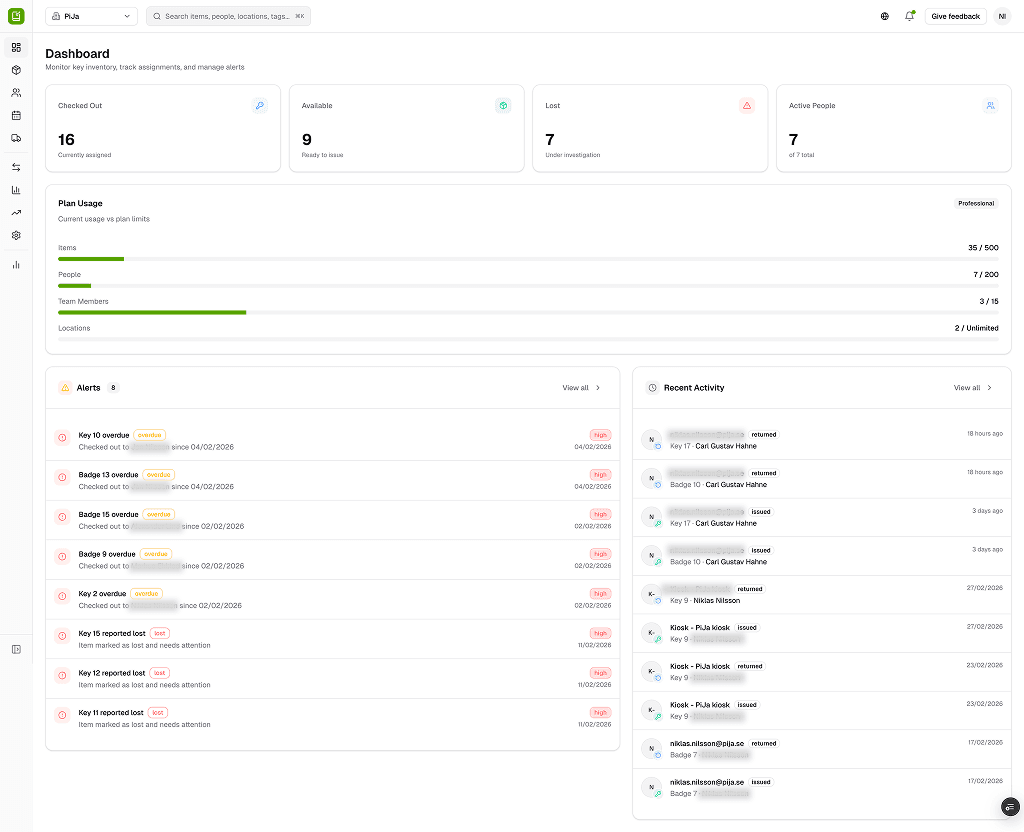Click the transfer arrows icon in sidebar
Viewport: 1024px width, 832px height.
pyautogui.click(x=16, y=167)
